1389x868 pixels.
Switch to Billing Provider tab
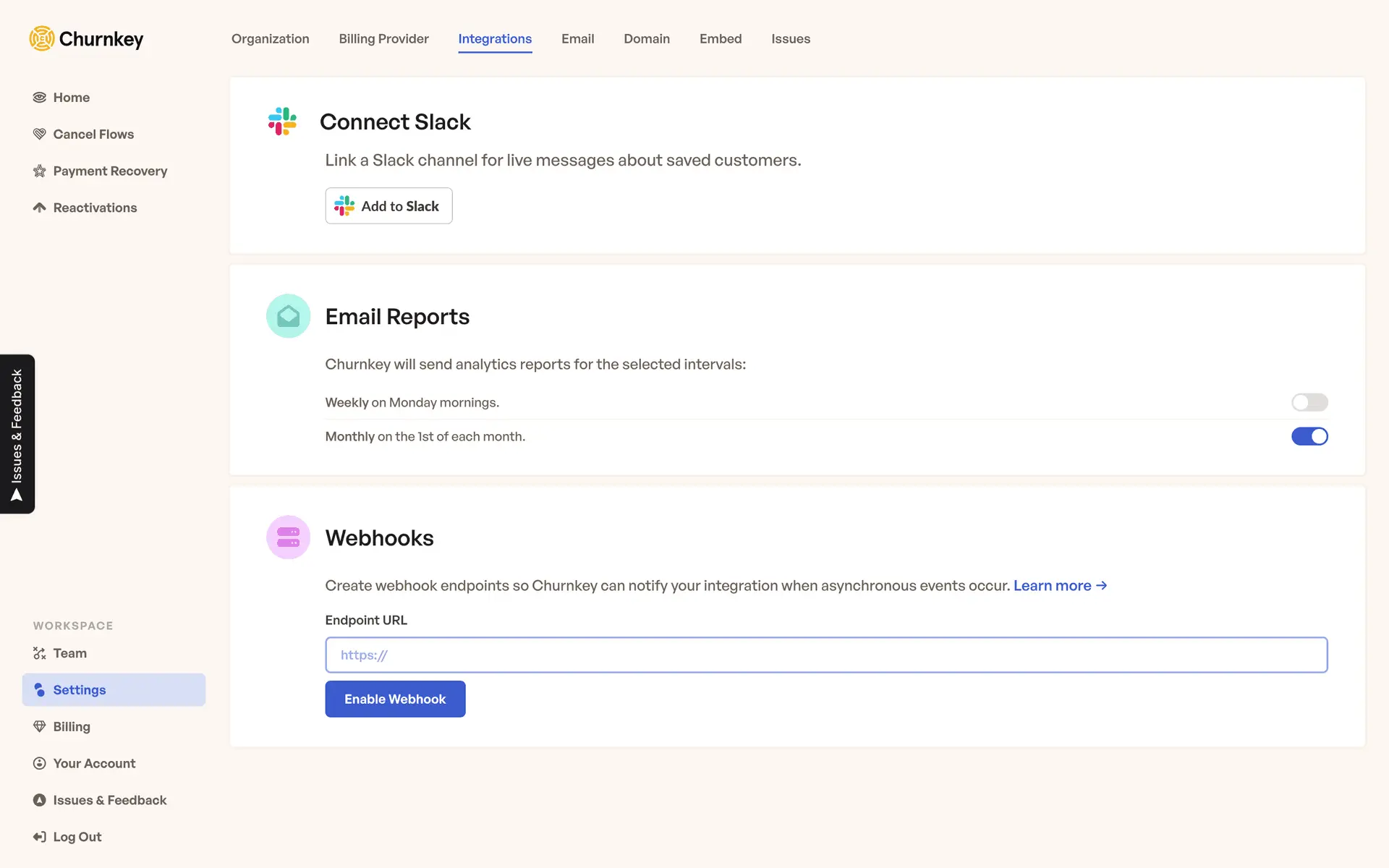pyautogui.click(x=383, y=39)
